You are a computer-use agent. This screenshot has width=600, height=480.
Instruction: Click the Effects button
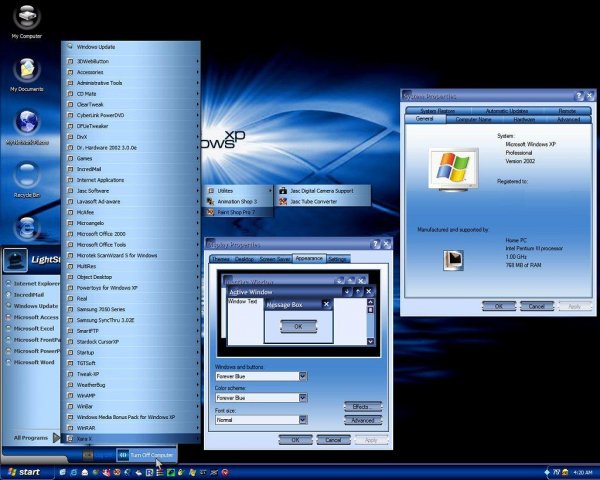363,407
